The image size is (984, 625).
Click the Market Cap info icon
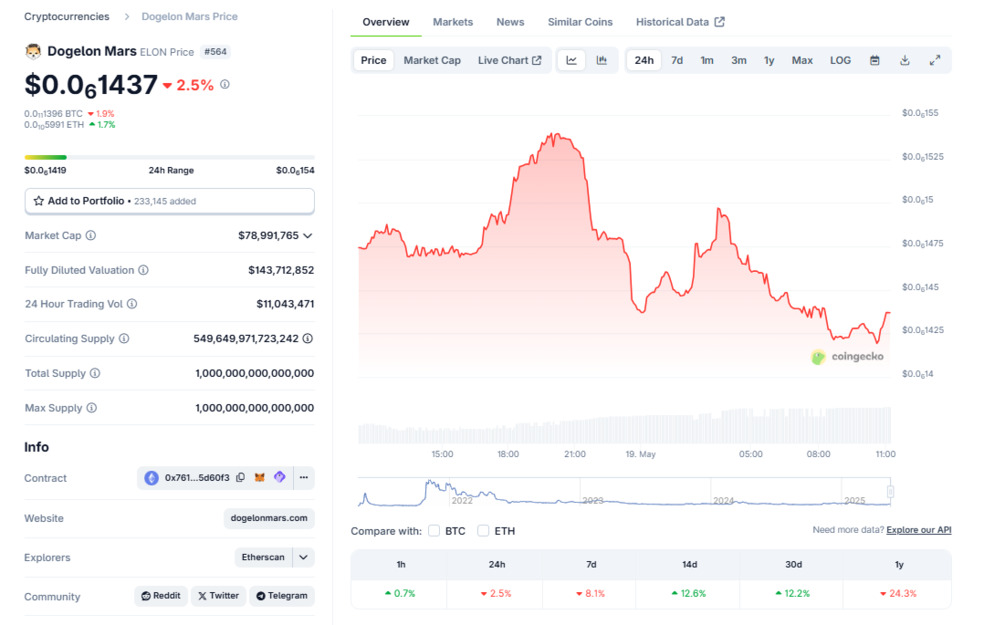[91, 235]
